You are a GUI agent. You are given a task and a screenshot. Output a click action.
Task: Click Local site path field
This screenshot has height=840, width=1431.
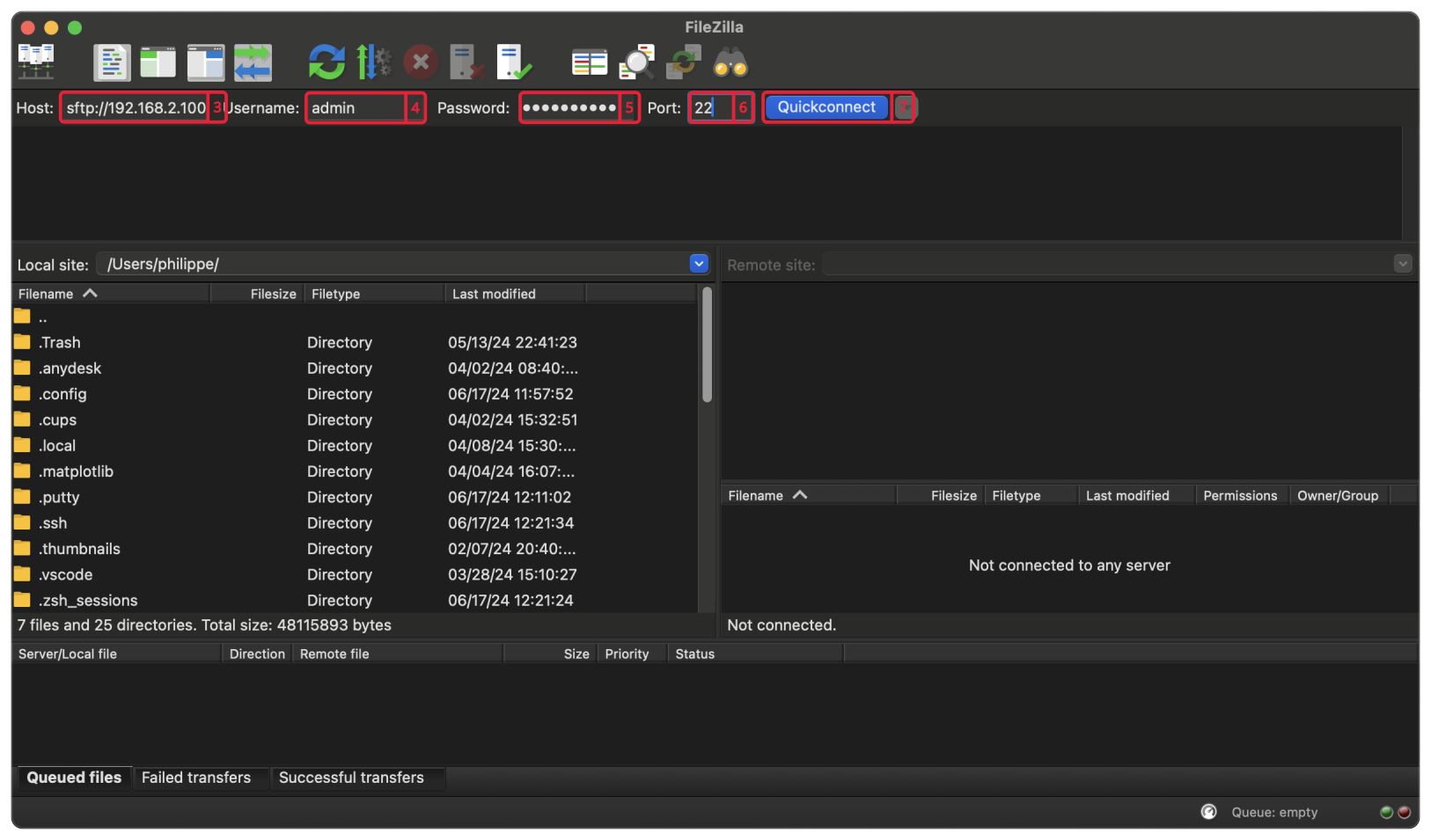[393, 264]
